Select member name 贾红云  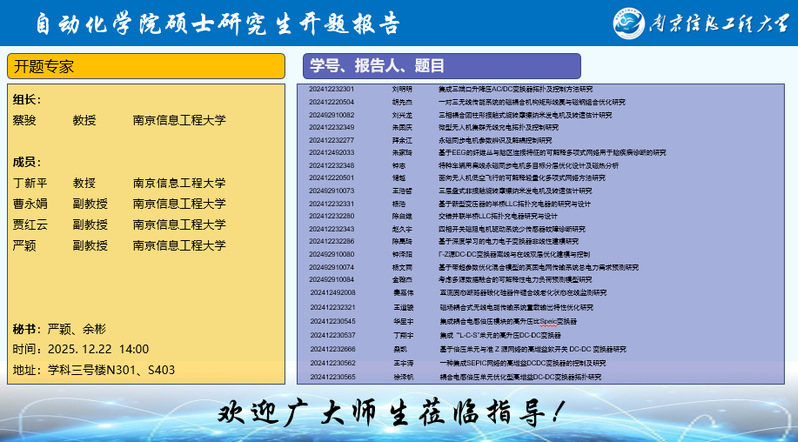(x=30, y=224)
